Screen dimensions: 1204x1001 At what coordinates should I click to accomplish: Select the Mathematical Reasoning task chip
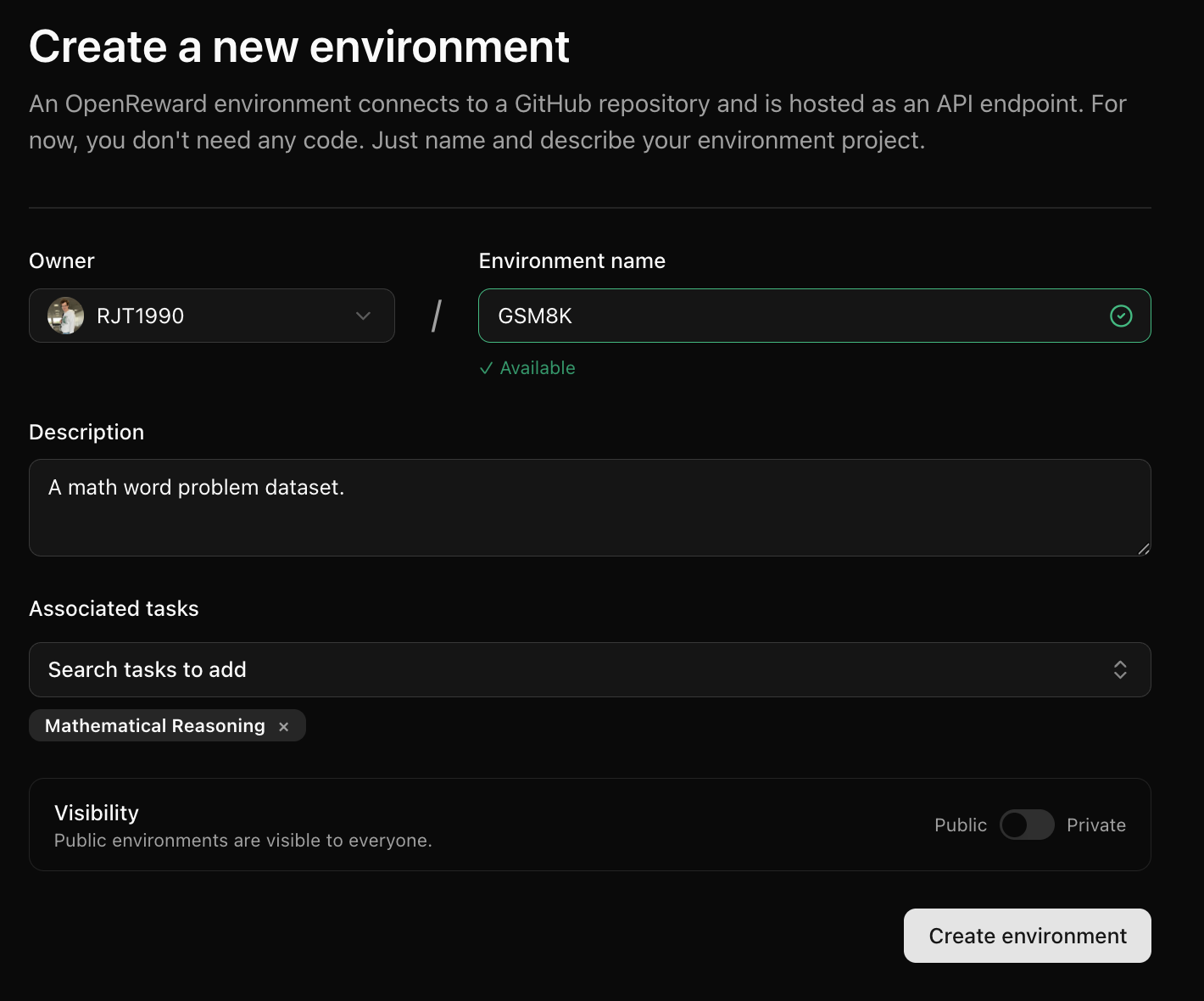[x=156, y=725]
